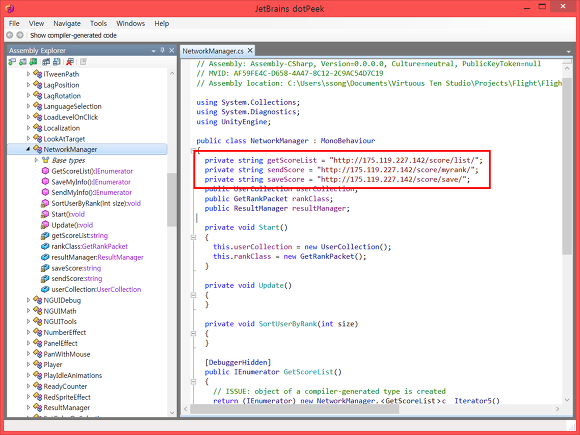
Task: Click the open assembly list toolbar icon
Action: [x=46, y=62]
